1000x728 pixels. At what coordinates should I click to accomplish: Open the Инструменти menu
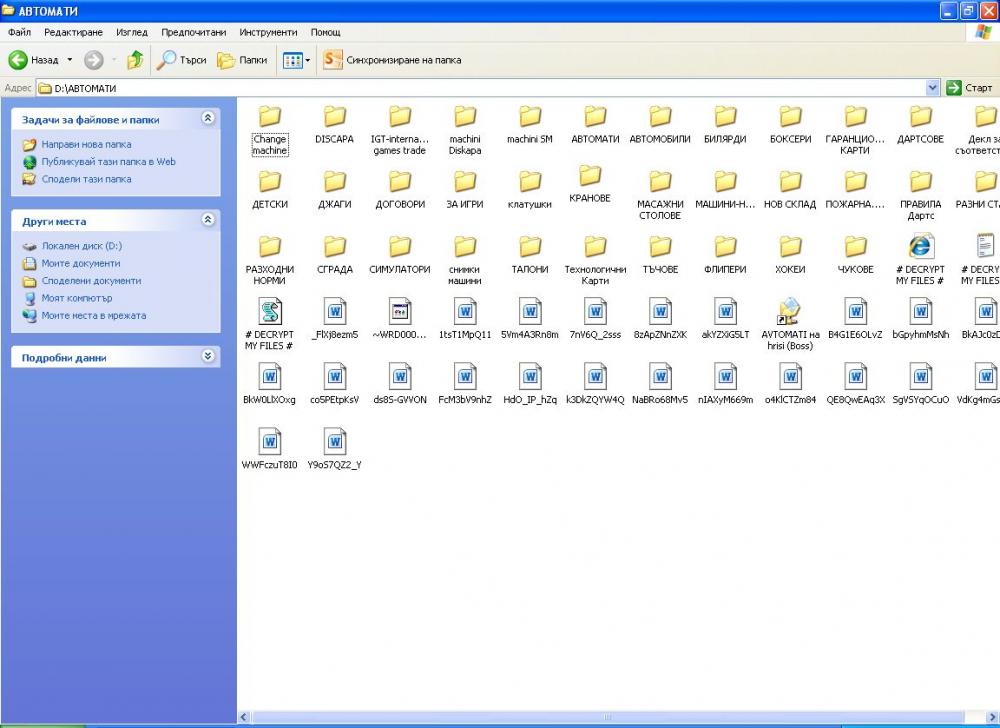click(x=268, y=32)
